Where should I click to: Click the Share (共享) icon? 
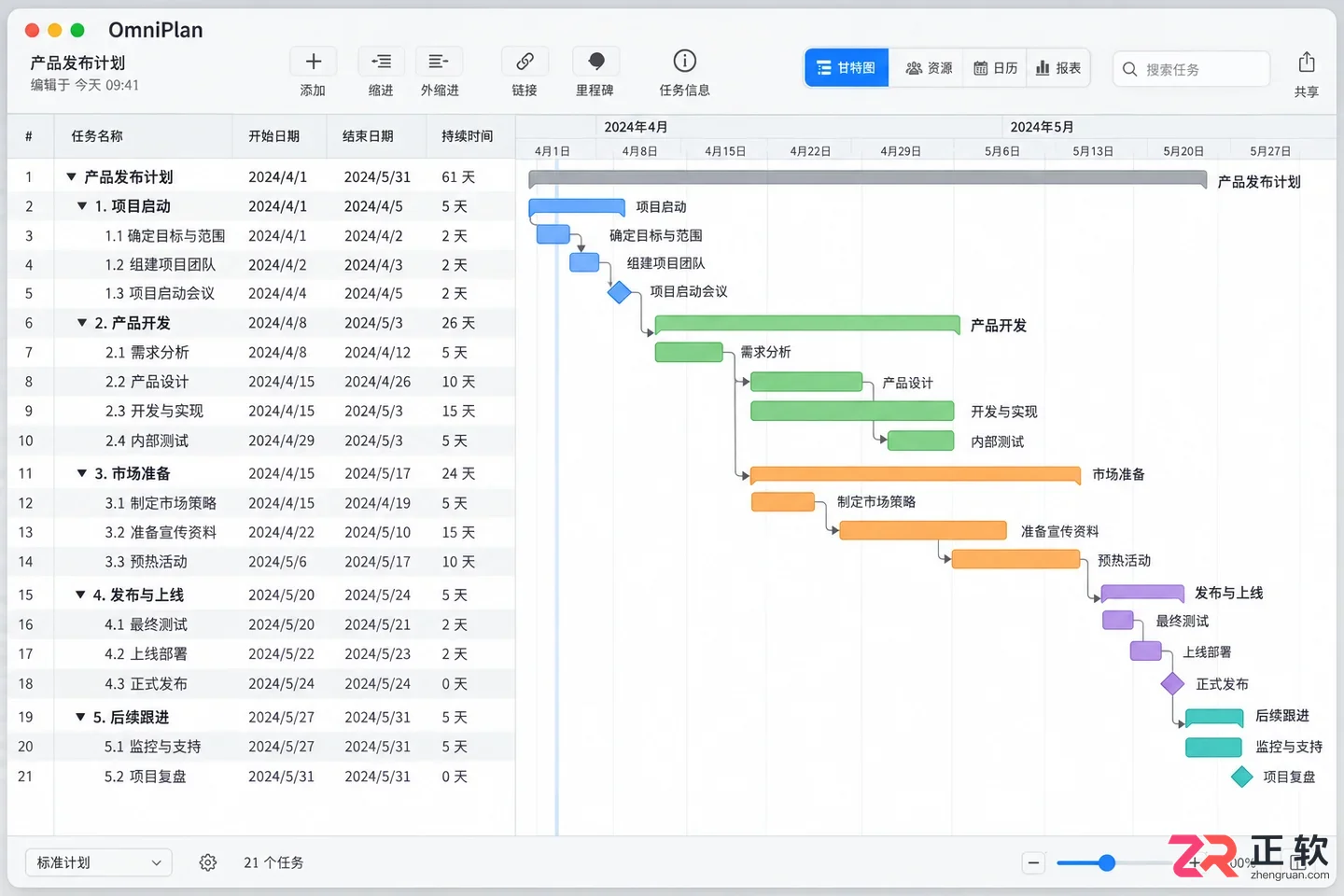click(1307, 63)
